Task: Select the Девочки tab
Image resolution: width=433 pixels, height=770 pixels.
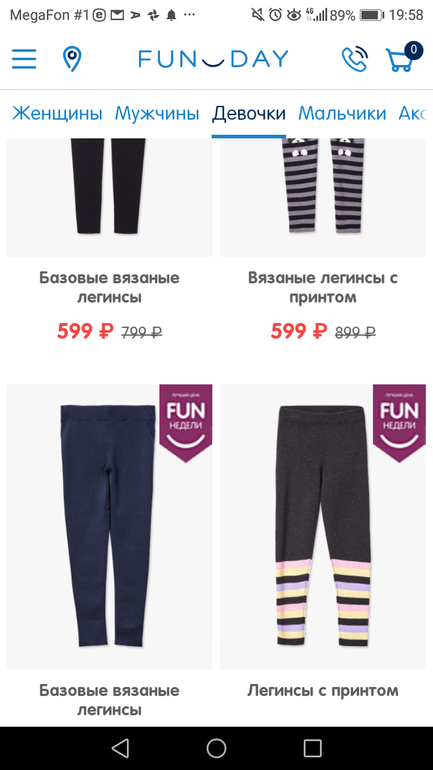Action: pos(249,113)
